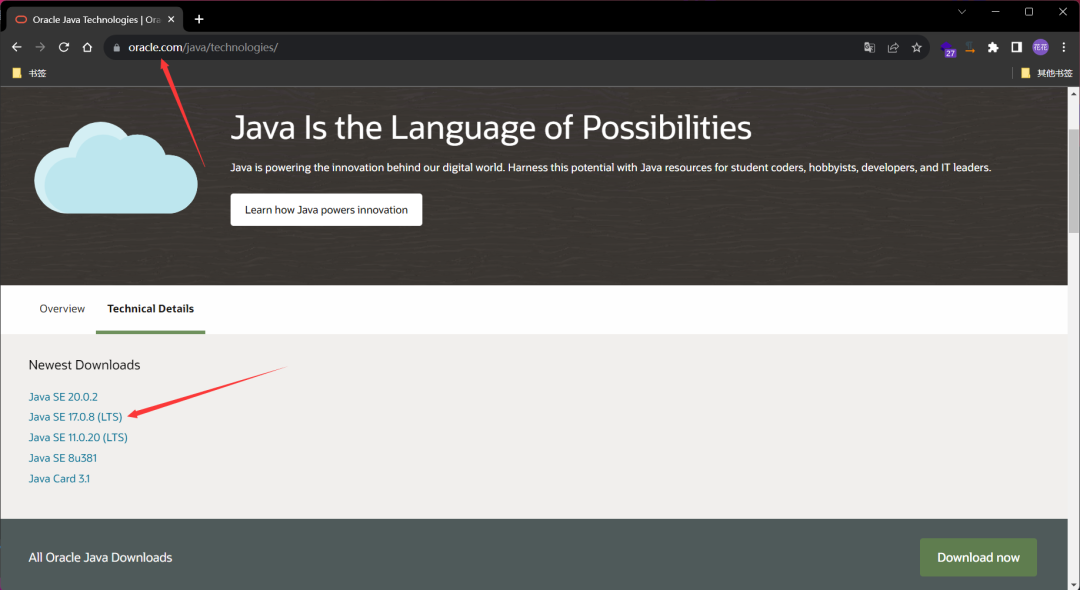
Task: Click the scrollbar down arrow
Action: 1073,584
